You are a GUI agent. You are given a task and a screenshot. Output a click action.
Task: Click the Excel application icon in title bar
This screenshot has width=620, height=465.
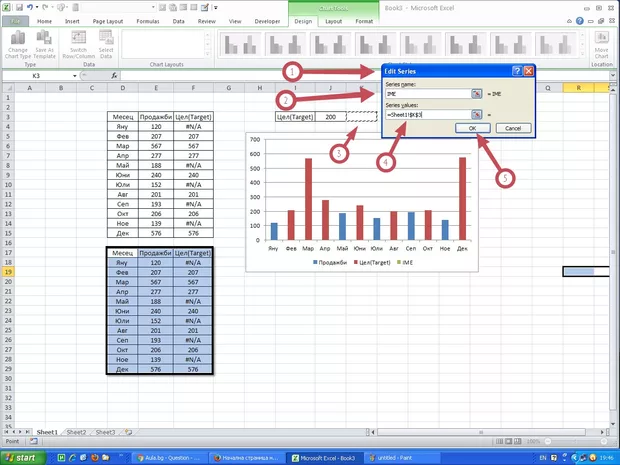coord(7,7)
